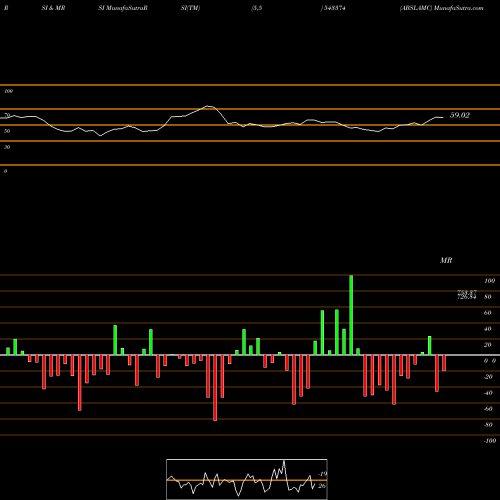500x500 pixels.
Task: Click the MR axis label 100
Action: pos(489,281)
